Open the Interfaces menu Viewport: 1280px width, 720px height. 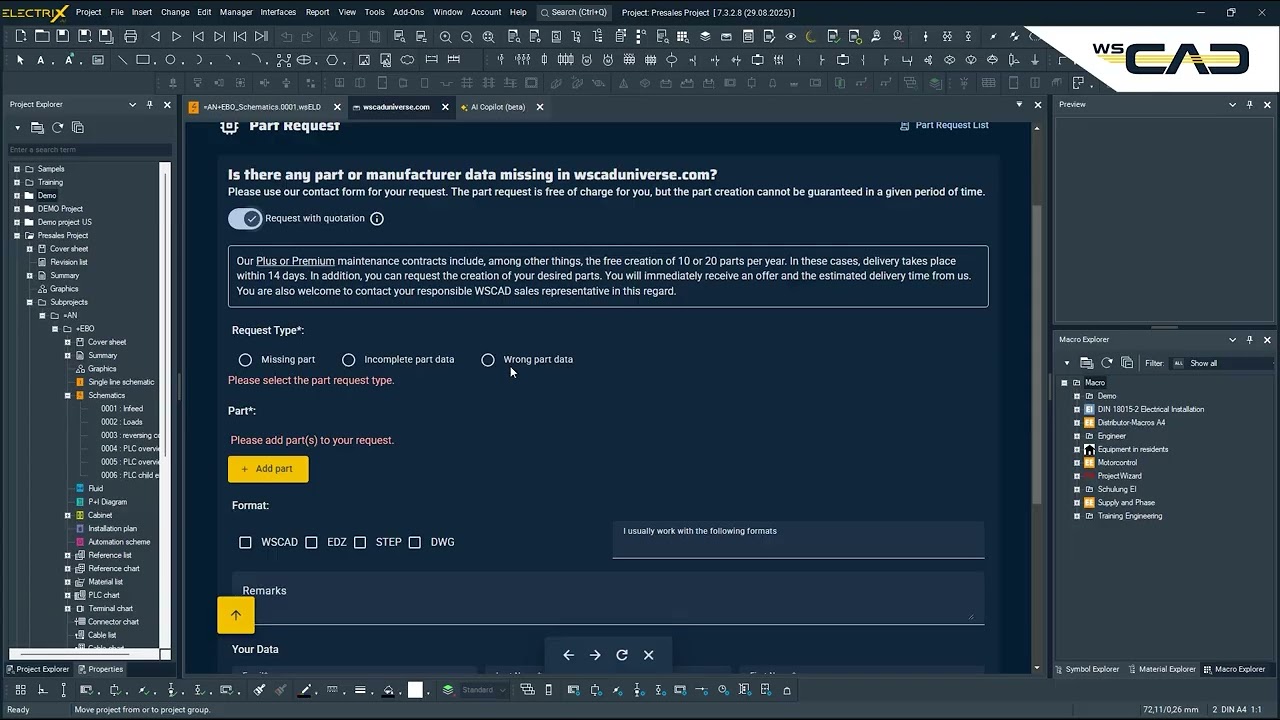pyautogui.click(x=278, y=12)
